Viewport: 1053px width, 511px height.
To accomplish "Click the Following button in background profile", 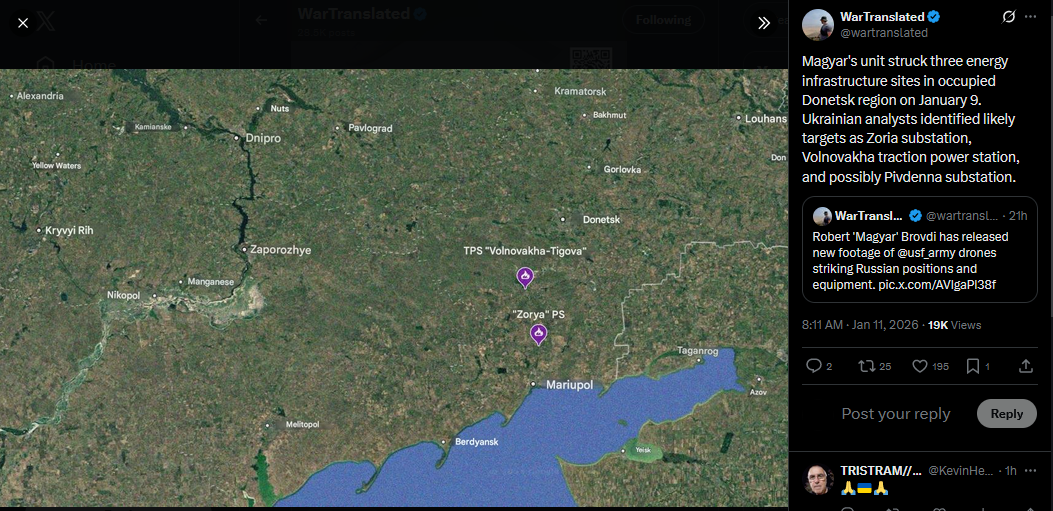I will pyautogui.click(x=663, y=19).
